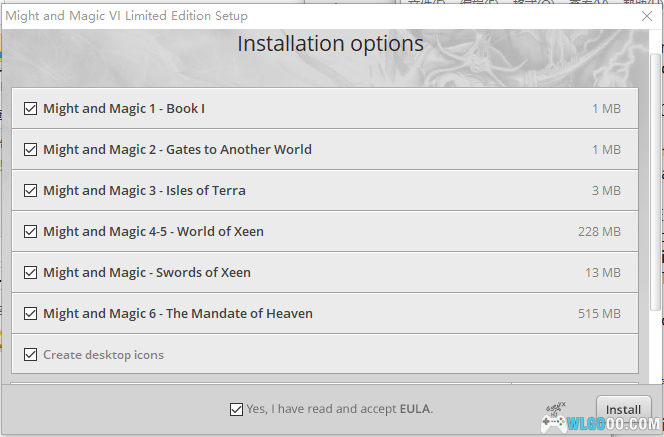664x437 pixels.
Task: Click the 'Yes, I have read and accept' text
Action: pyautogui.click(x=321, y=408)
